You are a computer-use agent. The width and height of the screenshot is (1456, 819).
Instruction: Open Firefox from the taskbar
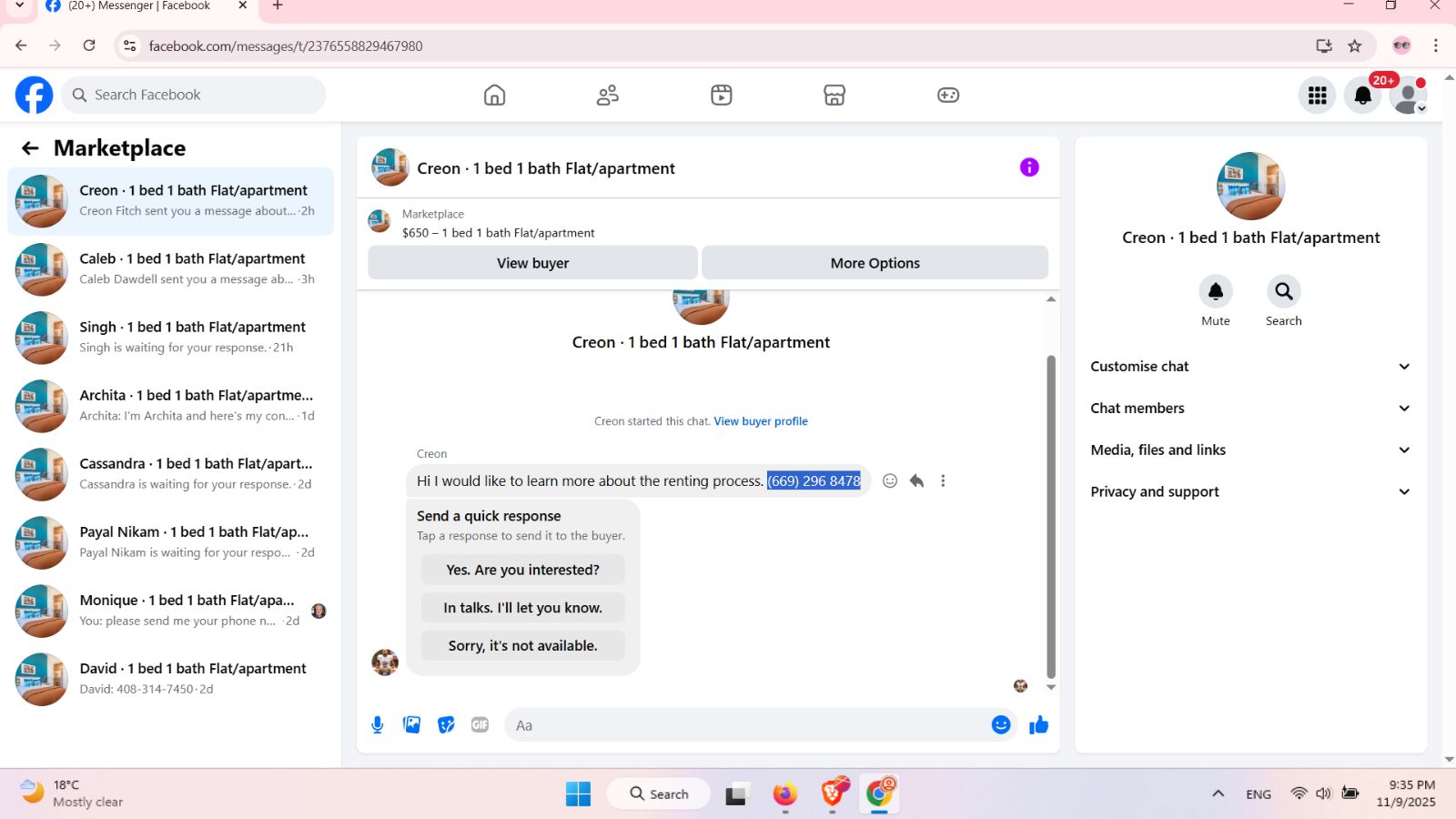click(x=784, y=794)
